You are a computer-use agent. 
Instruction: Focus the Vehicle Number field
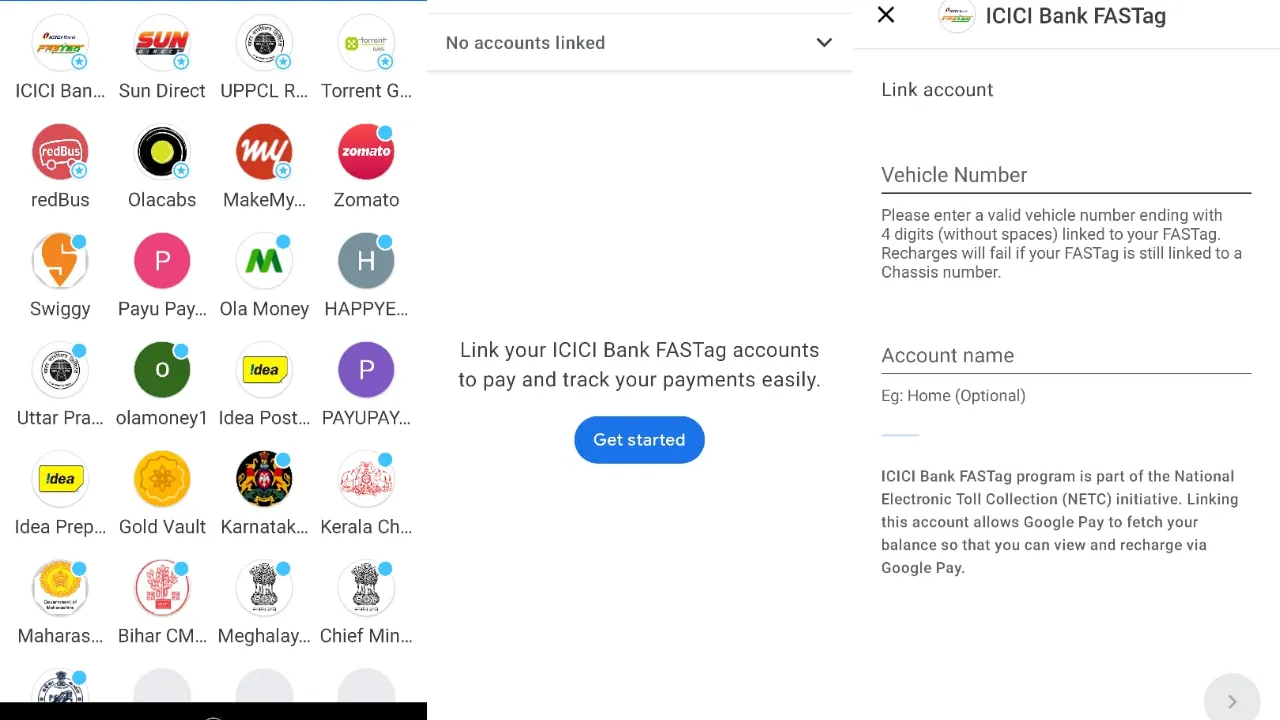1066,175
